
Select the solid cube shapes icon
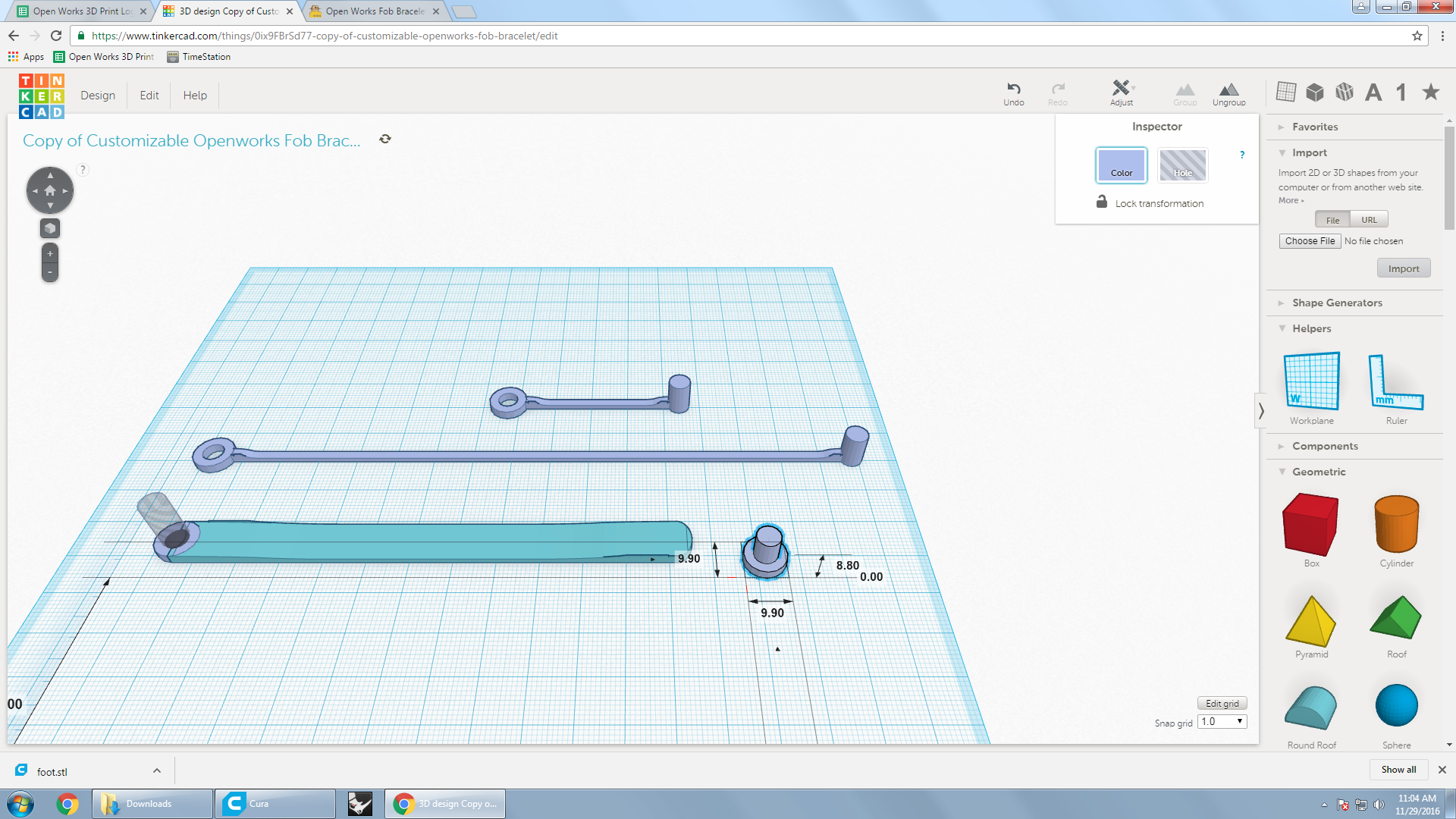1315,92
